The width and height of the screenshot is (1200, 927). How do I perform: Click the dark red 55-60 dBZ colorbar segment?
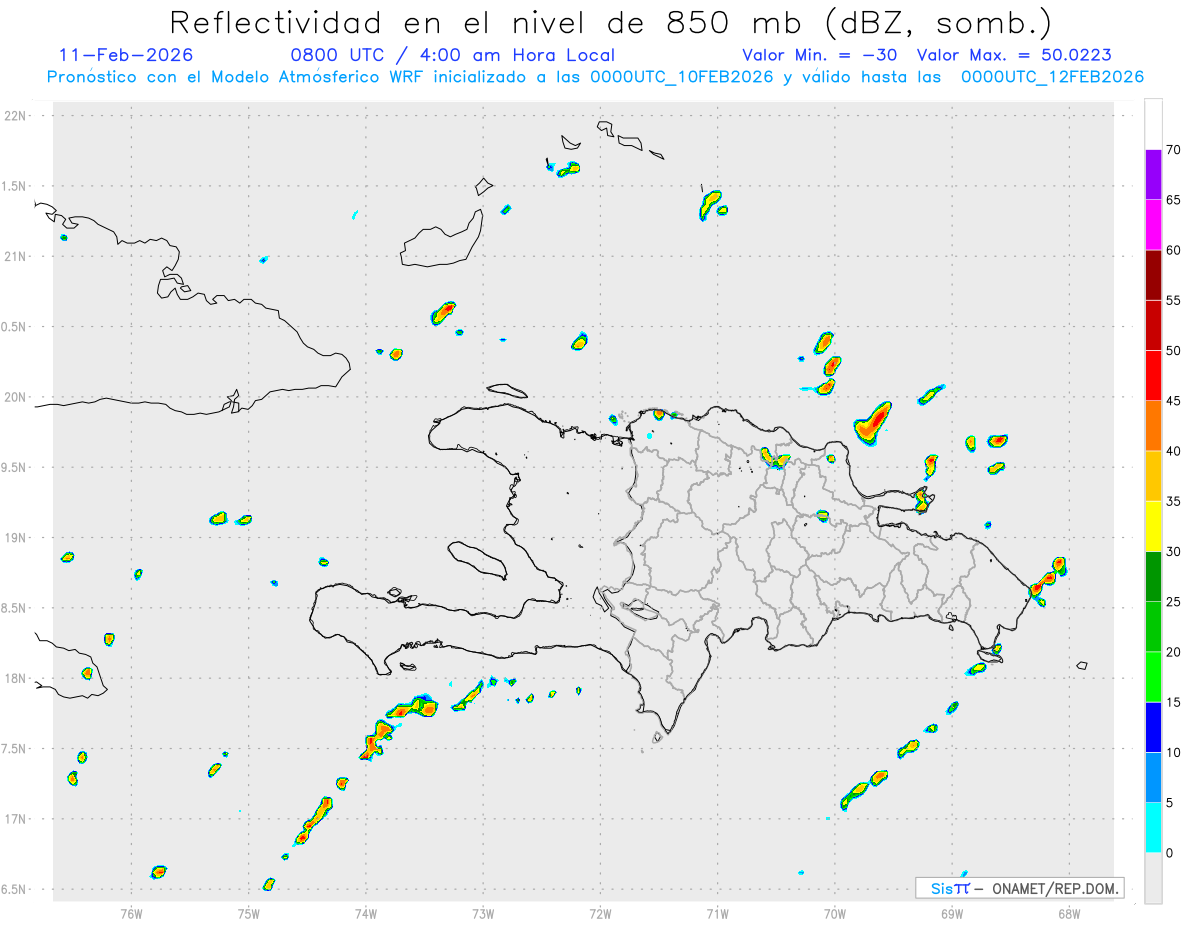coord(1153,275)
